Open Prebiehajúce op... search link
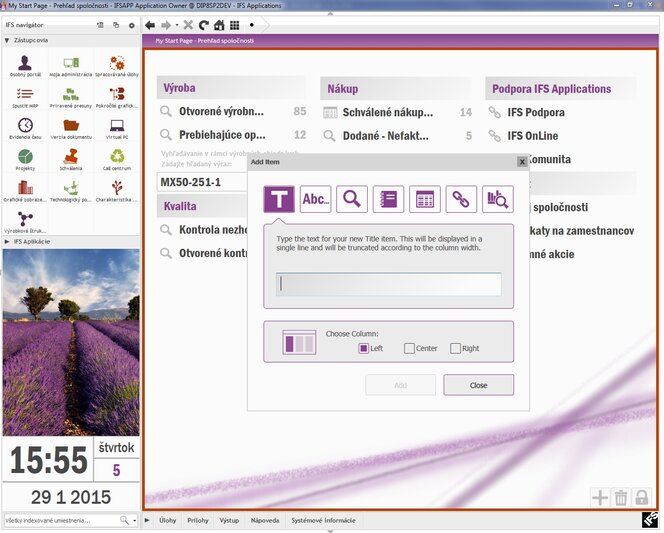664x533 pixels. click(222, 135)
